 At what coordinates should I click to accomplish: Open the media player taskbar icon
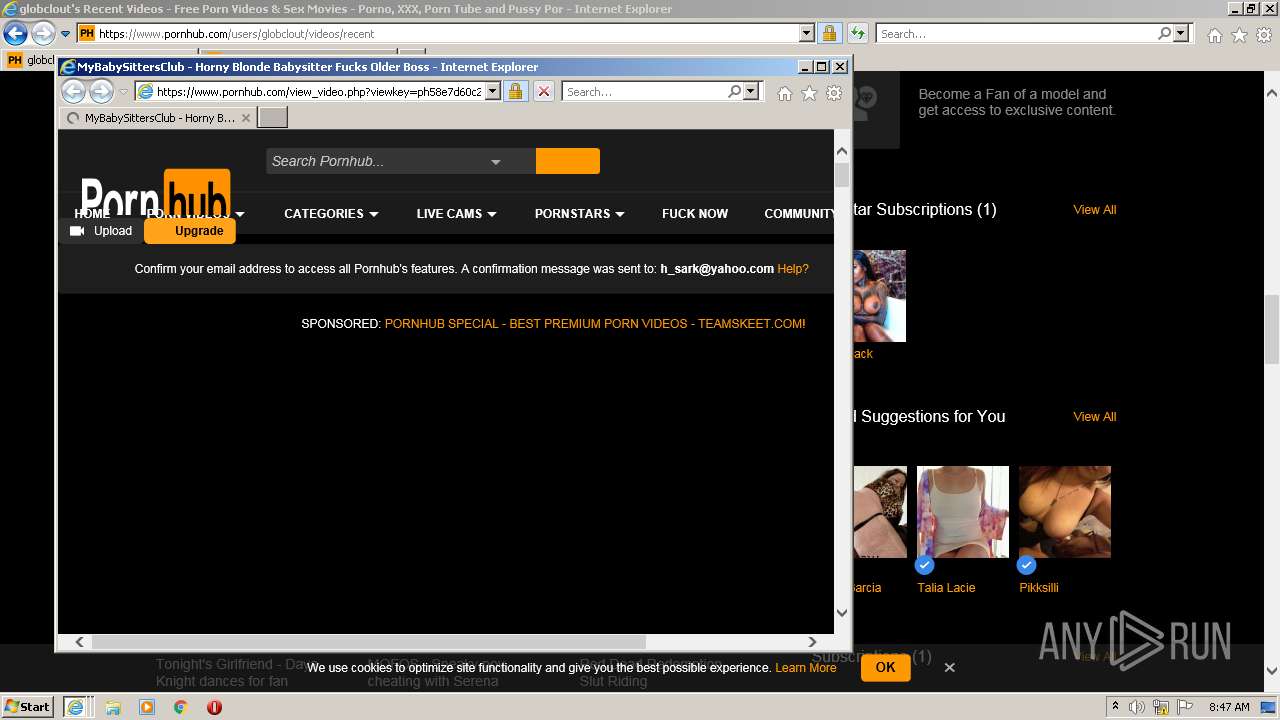[x=147, y=707]
